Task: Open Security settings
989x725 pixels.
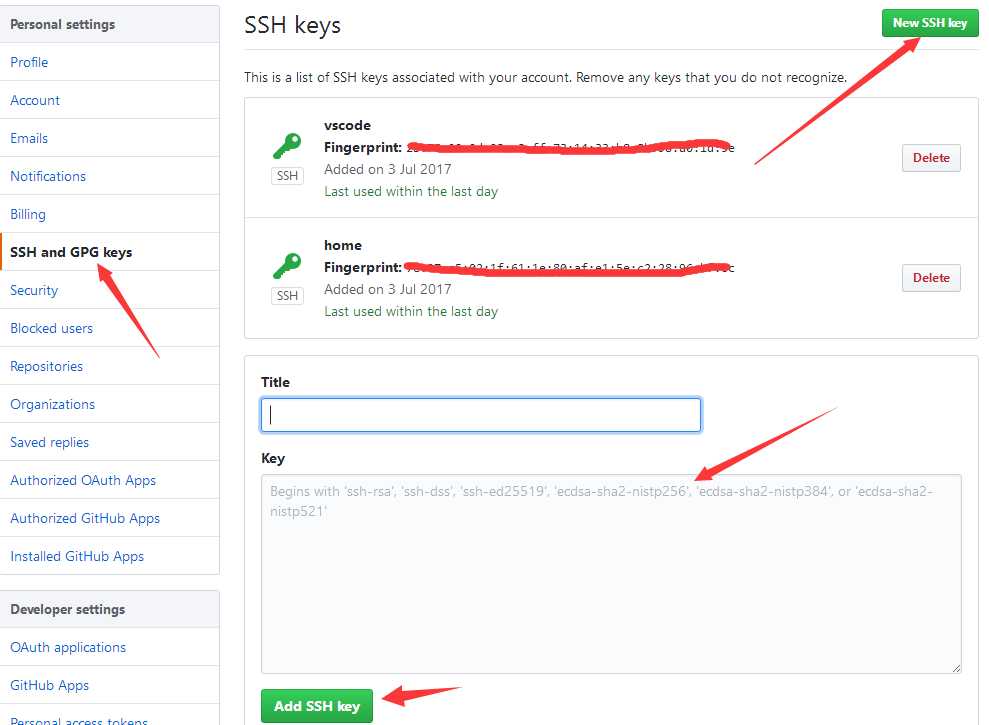Action: (x=34, y=290)
